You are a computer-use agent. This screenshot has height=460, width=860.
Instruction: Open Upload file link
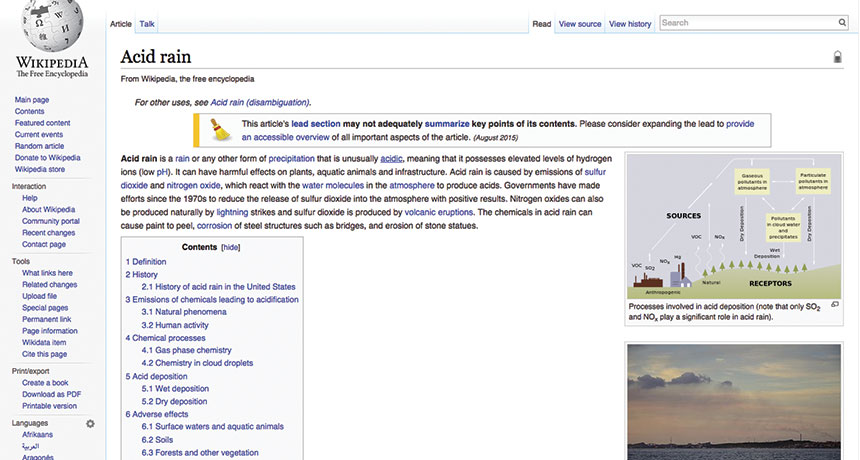point(39,296)
